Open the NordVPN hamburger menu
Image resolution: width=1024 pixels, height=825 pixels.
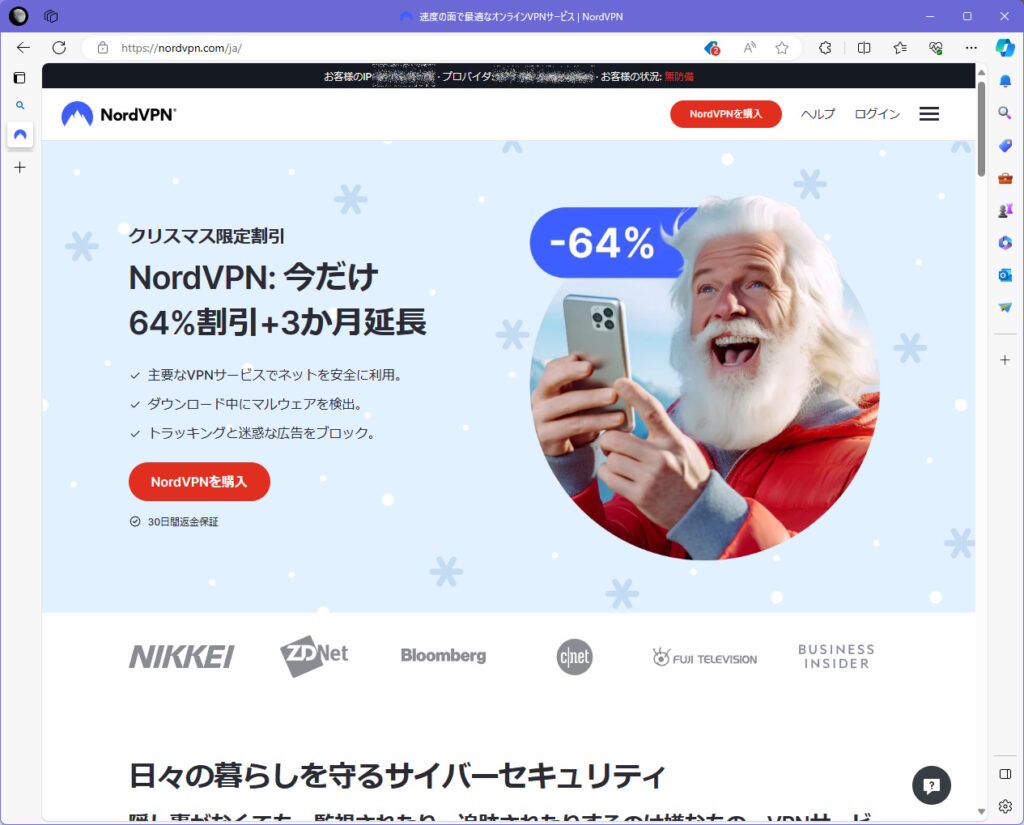coord(929,114)
